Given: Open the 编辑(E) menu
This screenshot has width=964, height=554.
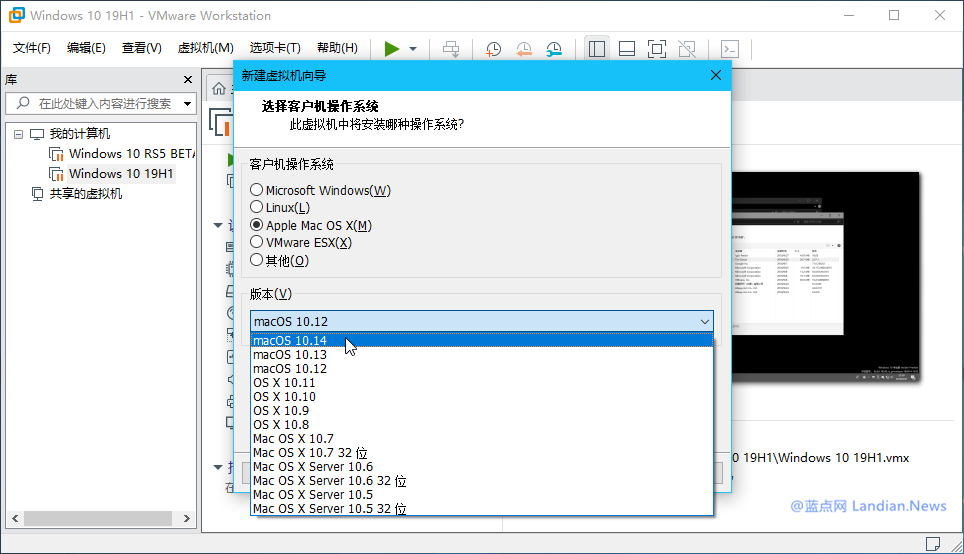Looking at the screenshot, I should (86, 48).
